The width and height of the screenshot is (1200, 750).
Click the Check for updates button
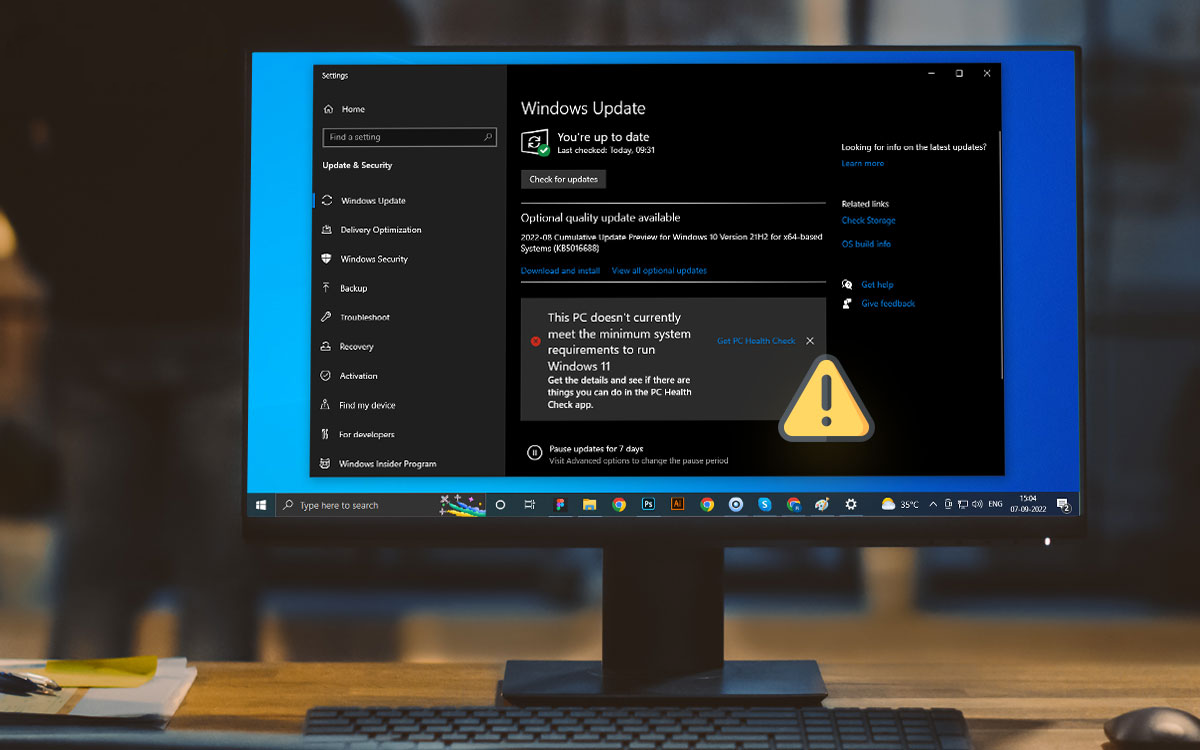point(563,179)
